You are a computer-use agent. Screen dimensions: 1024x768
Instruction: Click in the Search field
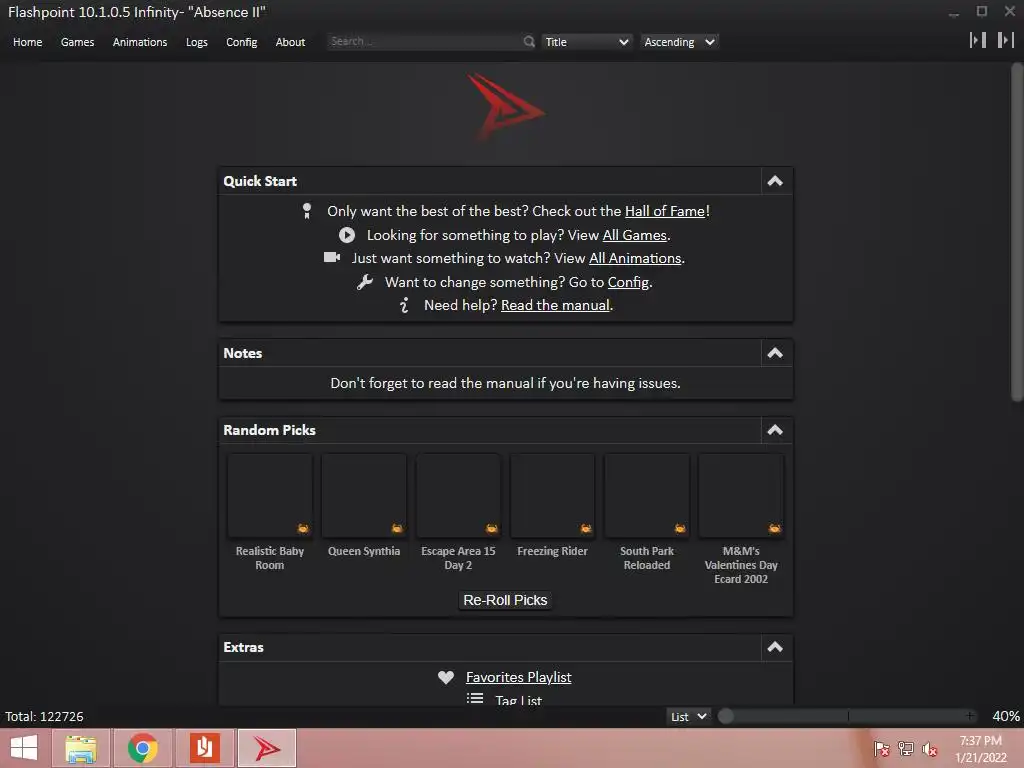(424, 41)
